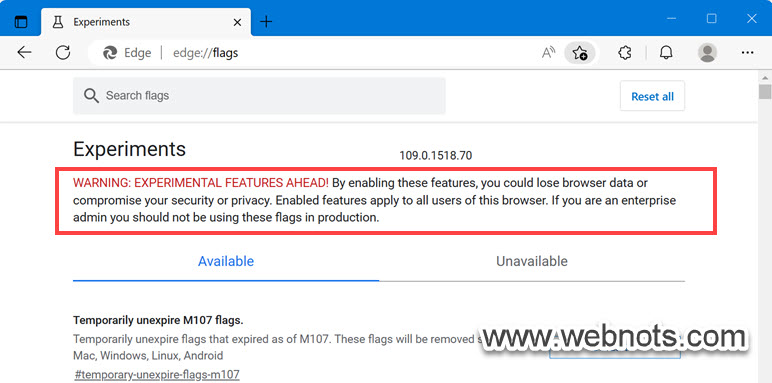772x383 pixels.
Task: Click the scrollbar up arrow
Action: (765, 77)
